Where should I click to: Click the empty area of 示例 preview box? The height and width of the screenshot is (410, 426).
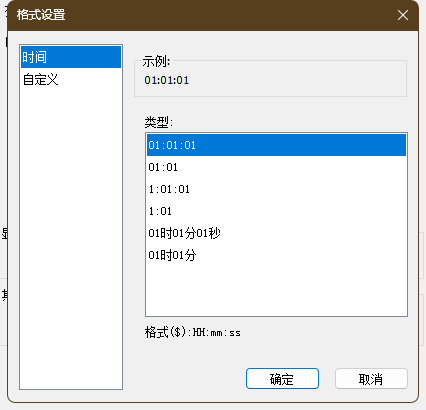click(x=297, y=80)
